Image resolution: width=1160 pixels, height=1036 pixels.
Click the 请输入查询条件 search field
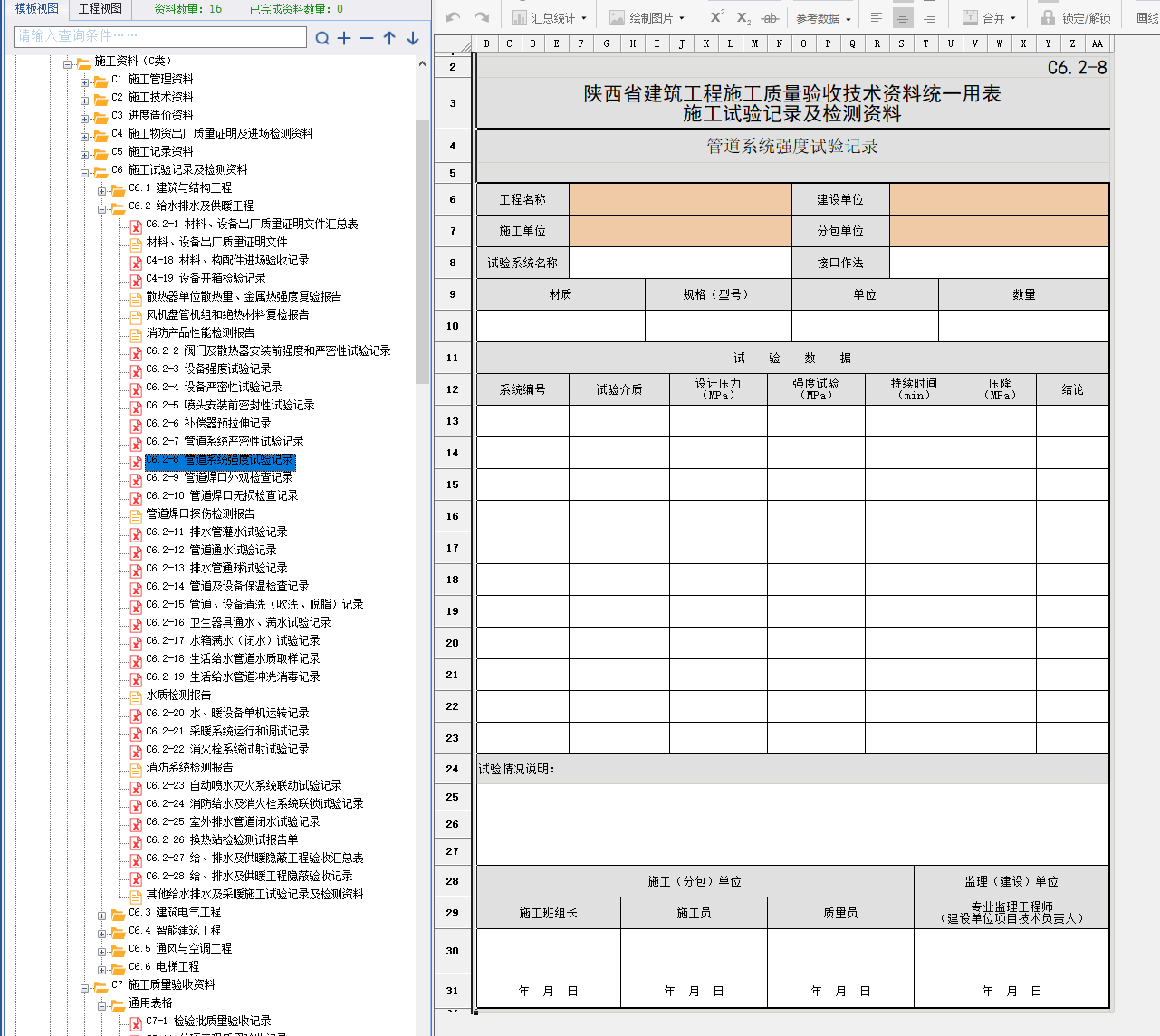161,36
